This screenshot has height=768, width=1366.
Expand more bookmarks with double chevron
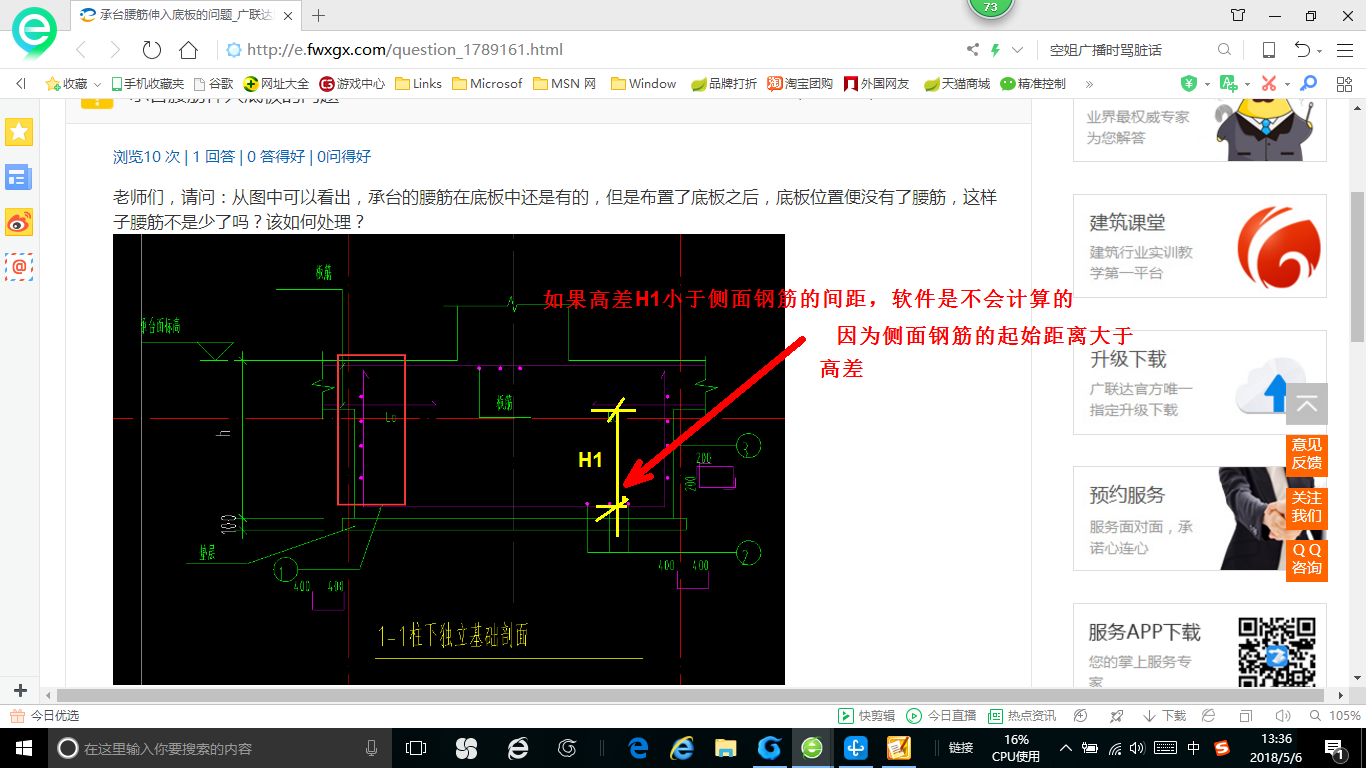click(1089, 84)
